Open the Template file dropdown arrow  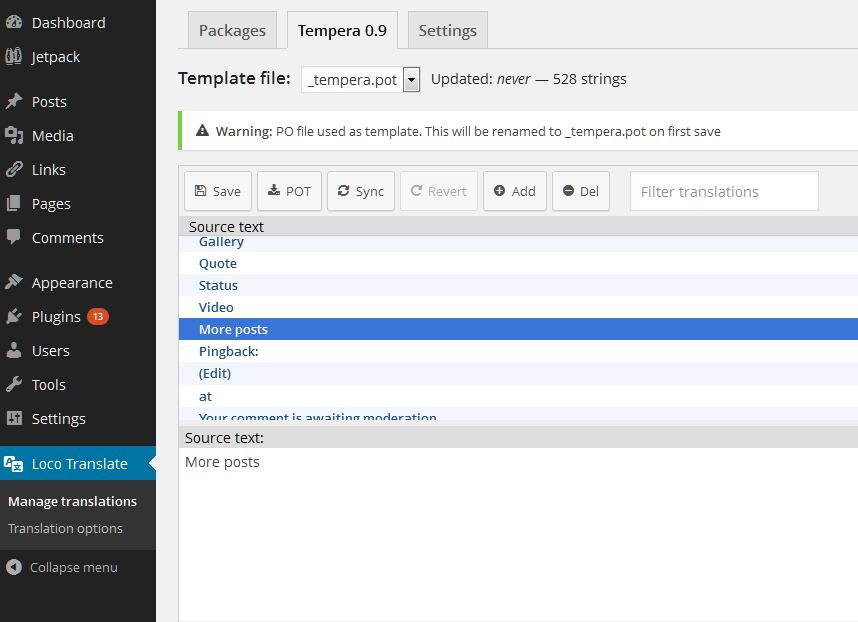click(411, 80)
